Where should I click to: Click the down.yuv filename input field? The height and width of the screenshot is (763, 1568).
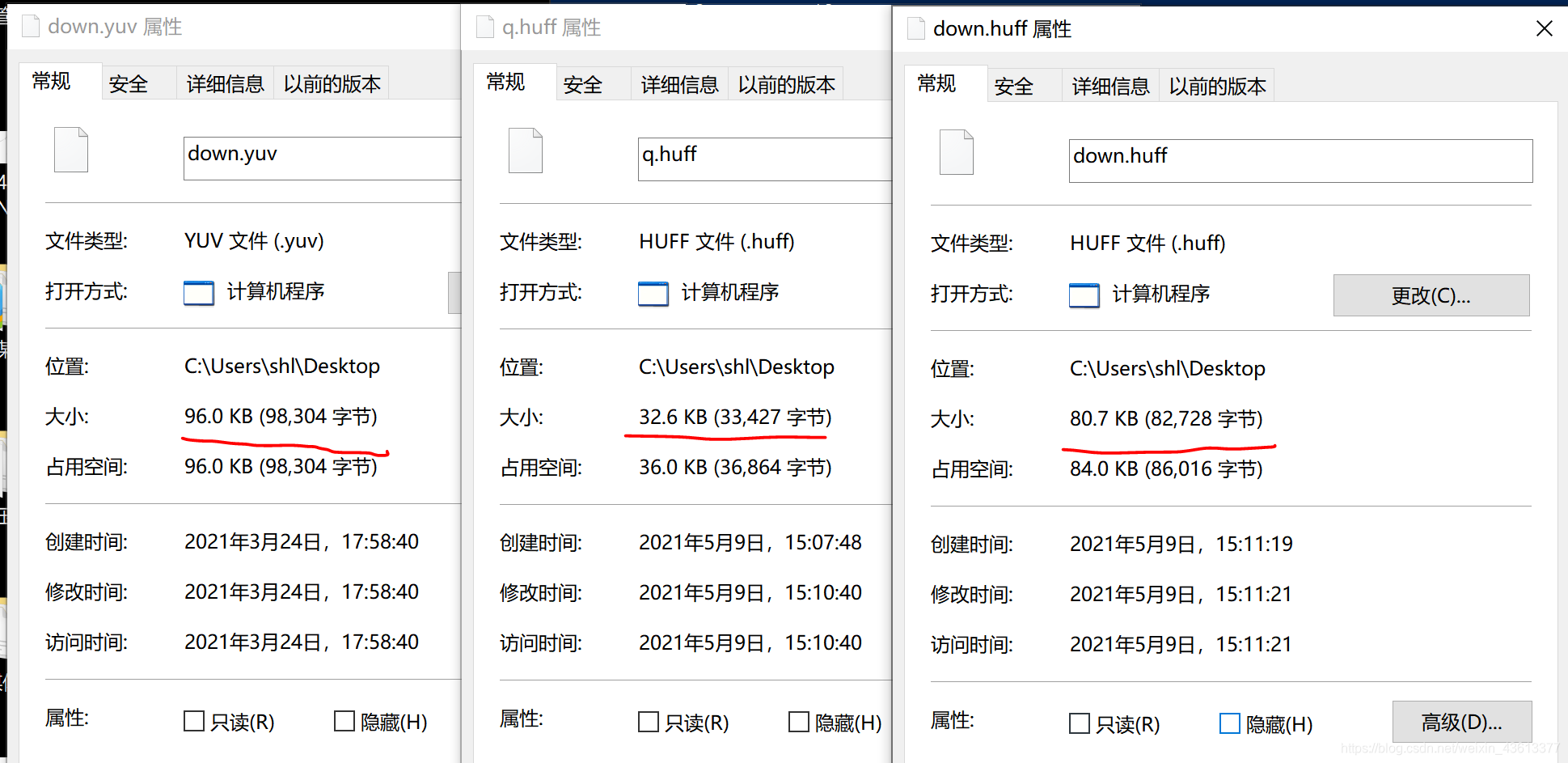click(x=322, y=159)
